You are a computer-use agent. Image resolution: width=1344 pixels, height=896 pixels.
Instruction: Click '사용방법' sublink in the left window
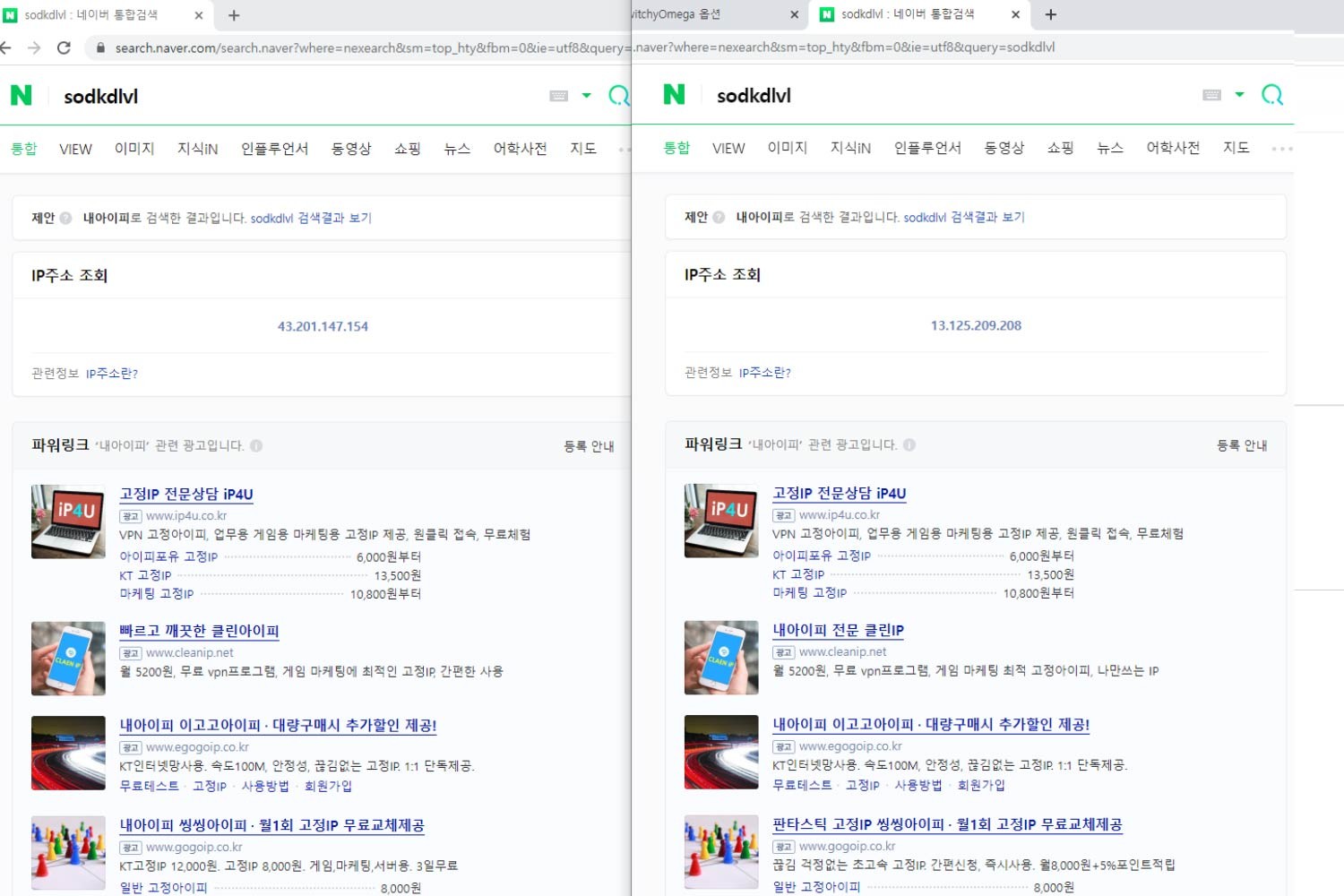[265, 787]
